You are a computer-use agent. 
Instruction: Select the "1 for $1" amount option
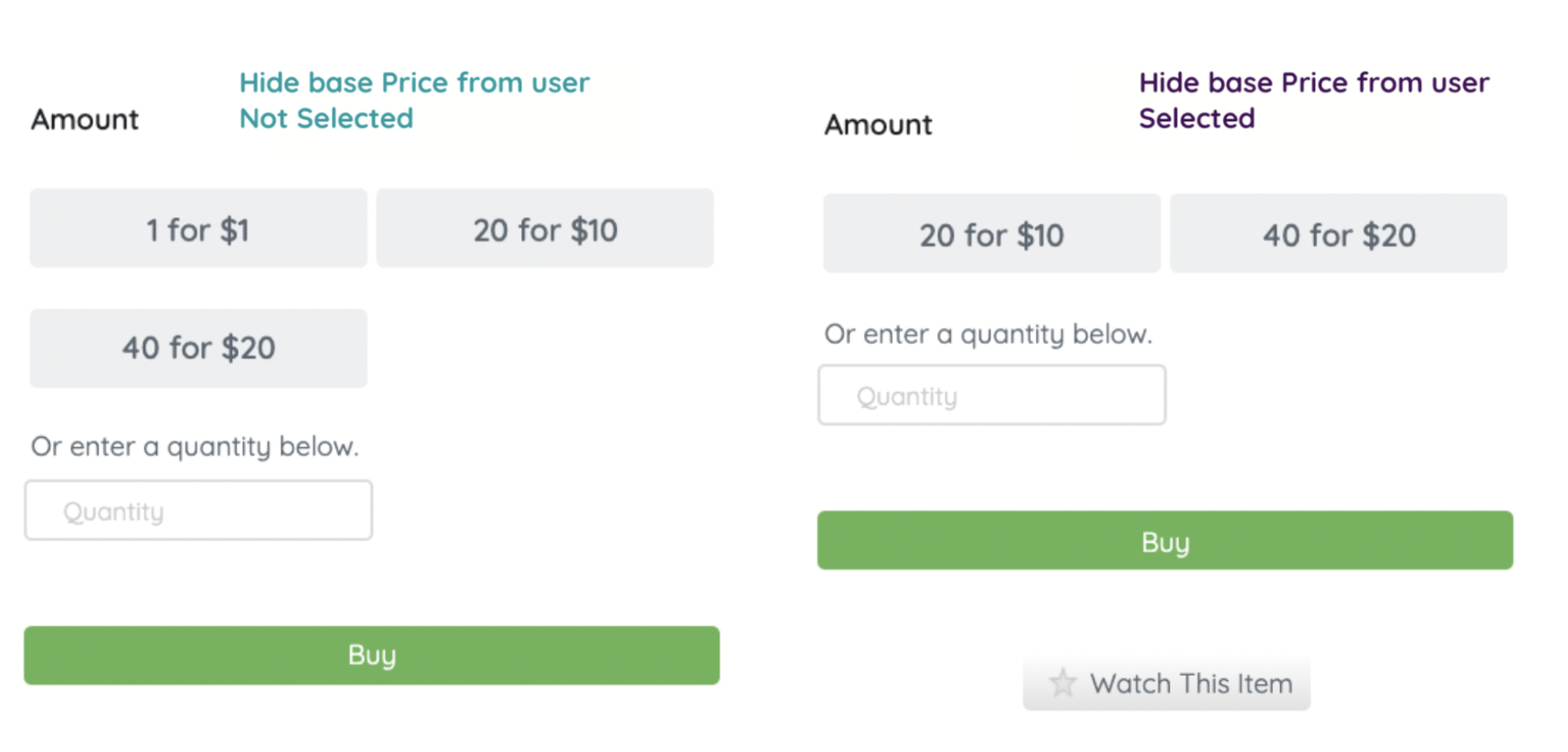tap(198, 229)
